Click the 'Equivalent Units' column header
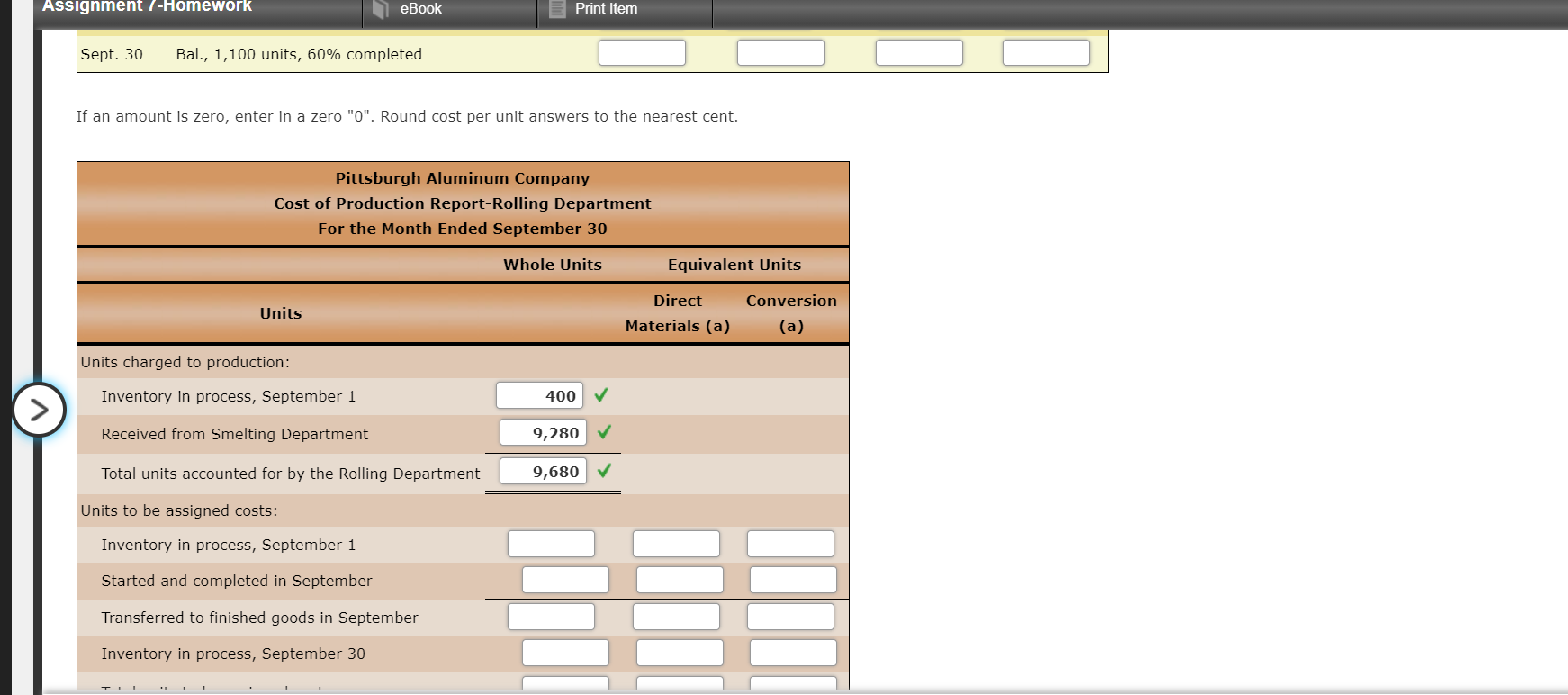This screenshot has width=1568, height=695. (734, 265)
